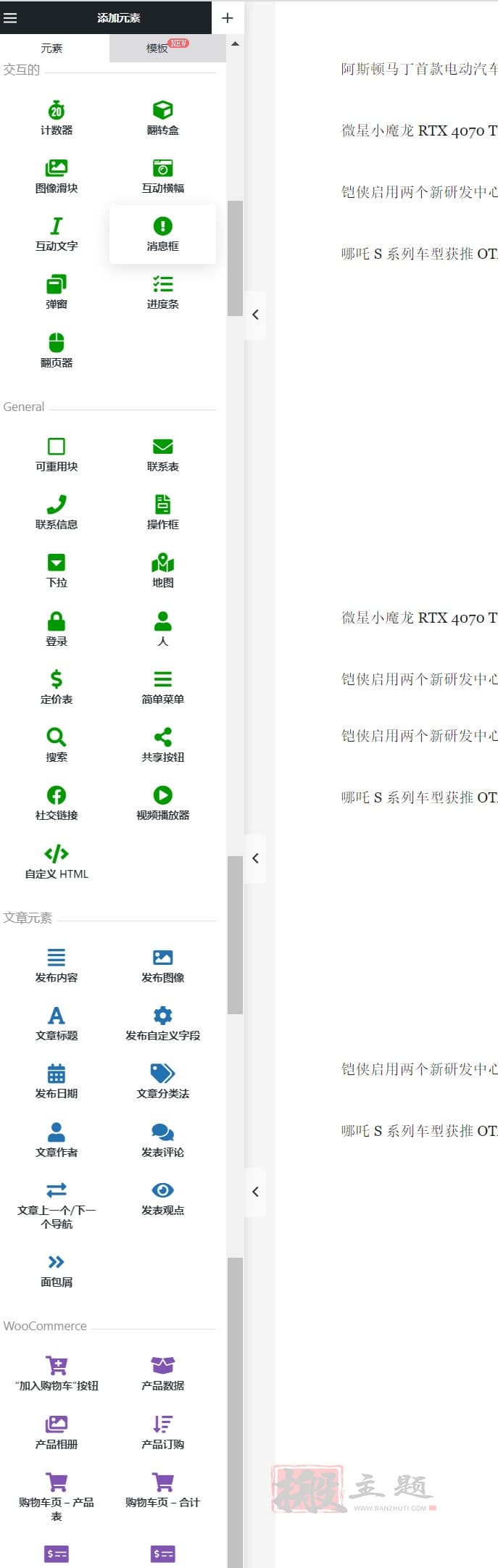Click the WooCommerce section heading
The height and width of the screenshot is (1568, 498).
pos(45,1326)
